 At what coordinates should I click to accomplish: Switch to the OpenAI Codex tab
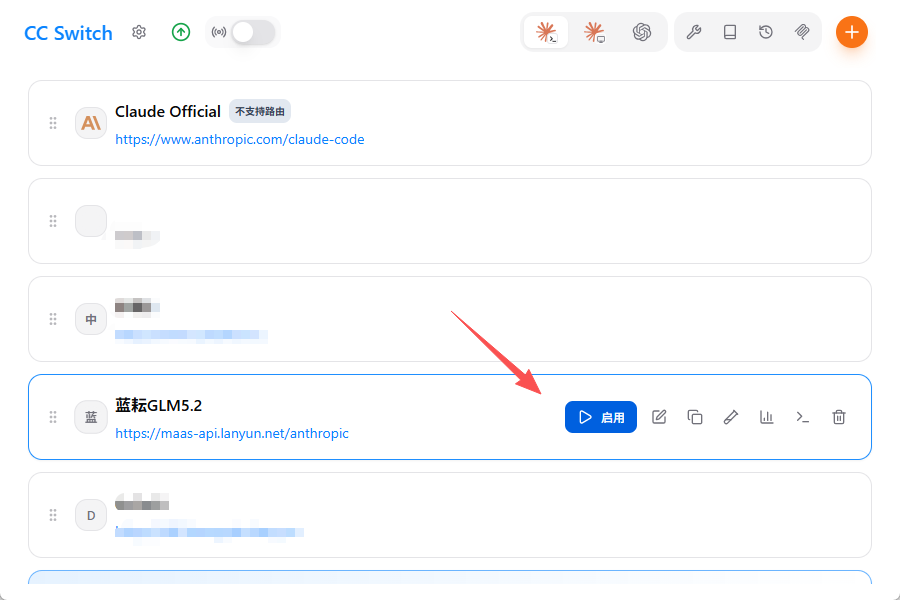coord(642,32)
